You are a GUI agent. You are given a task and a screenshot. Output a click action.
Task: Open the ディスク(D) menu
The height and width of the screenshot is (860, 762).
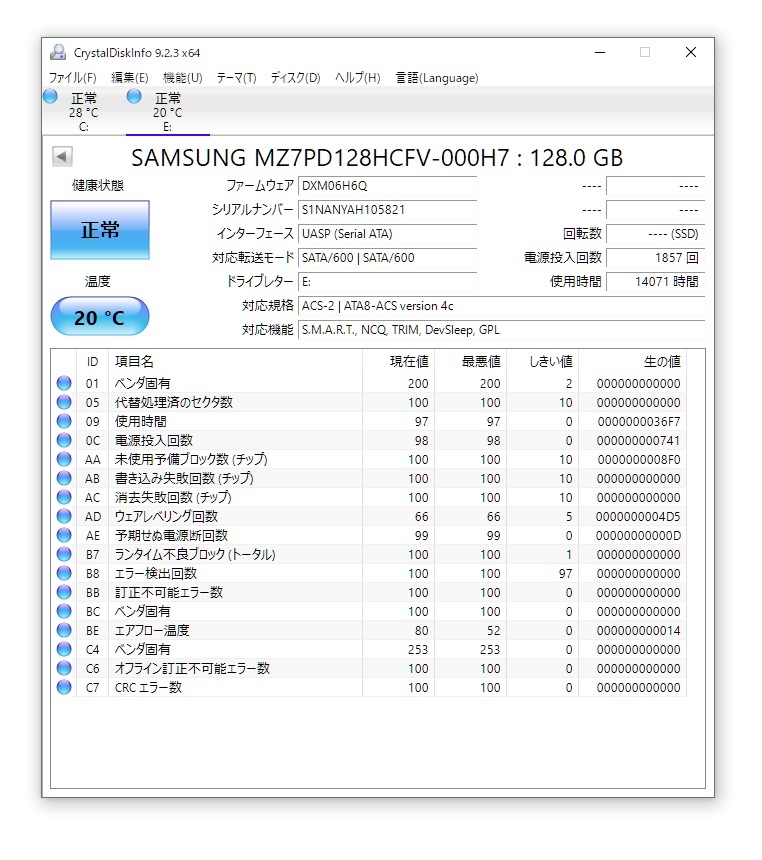(296, 78)
